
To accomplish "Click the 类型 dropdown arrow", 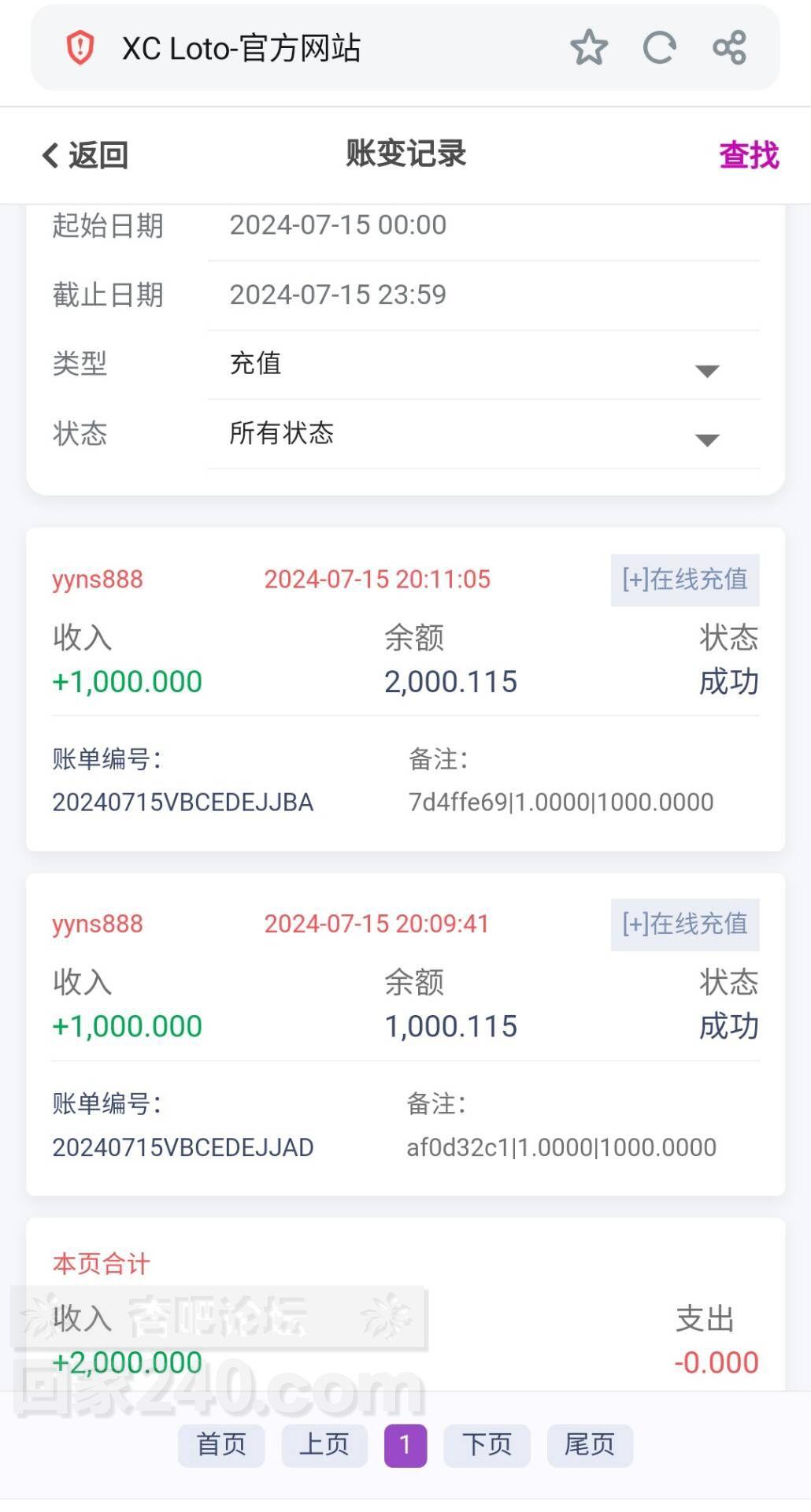I will point(707,371).
